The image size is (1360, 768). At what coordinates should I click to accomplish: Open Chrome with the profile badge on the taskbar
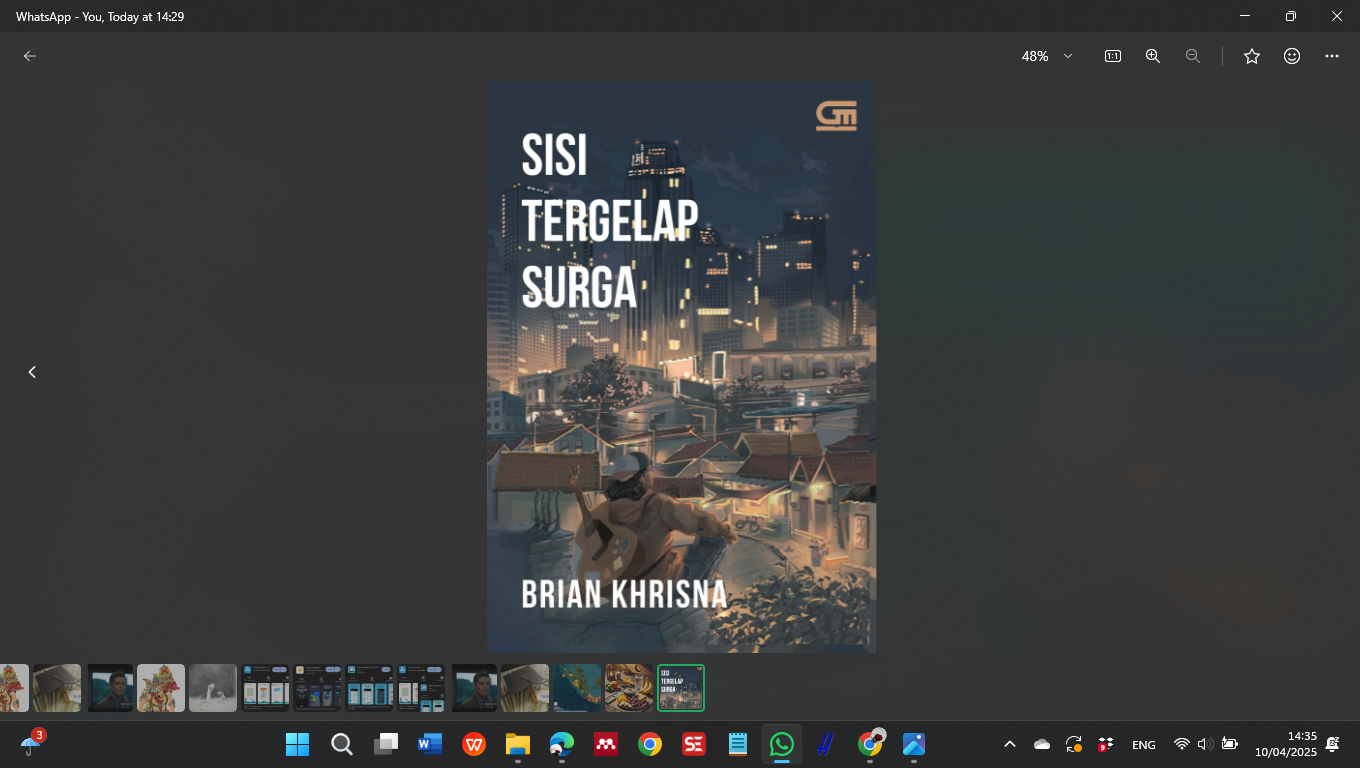[870, 744]
